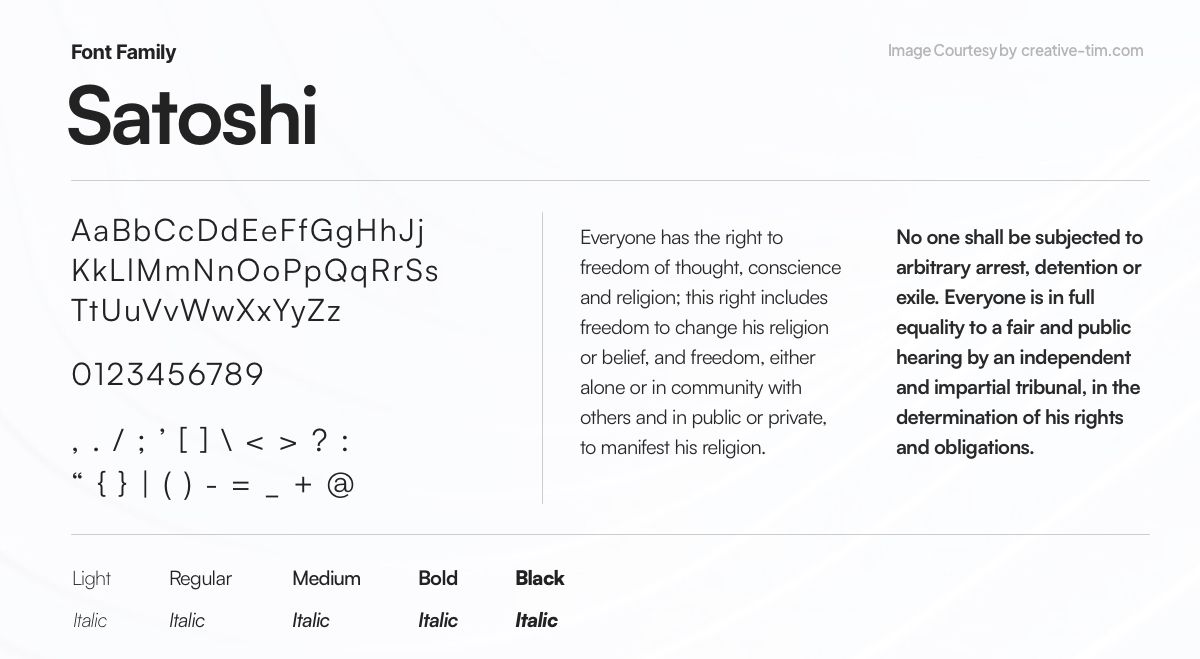Viewport: 1200px width, 659px height.
Task: Click the bold "No one shall be subjected" paragraph
Action: click(1019, 342)
